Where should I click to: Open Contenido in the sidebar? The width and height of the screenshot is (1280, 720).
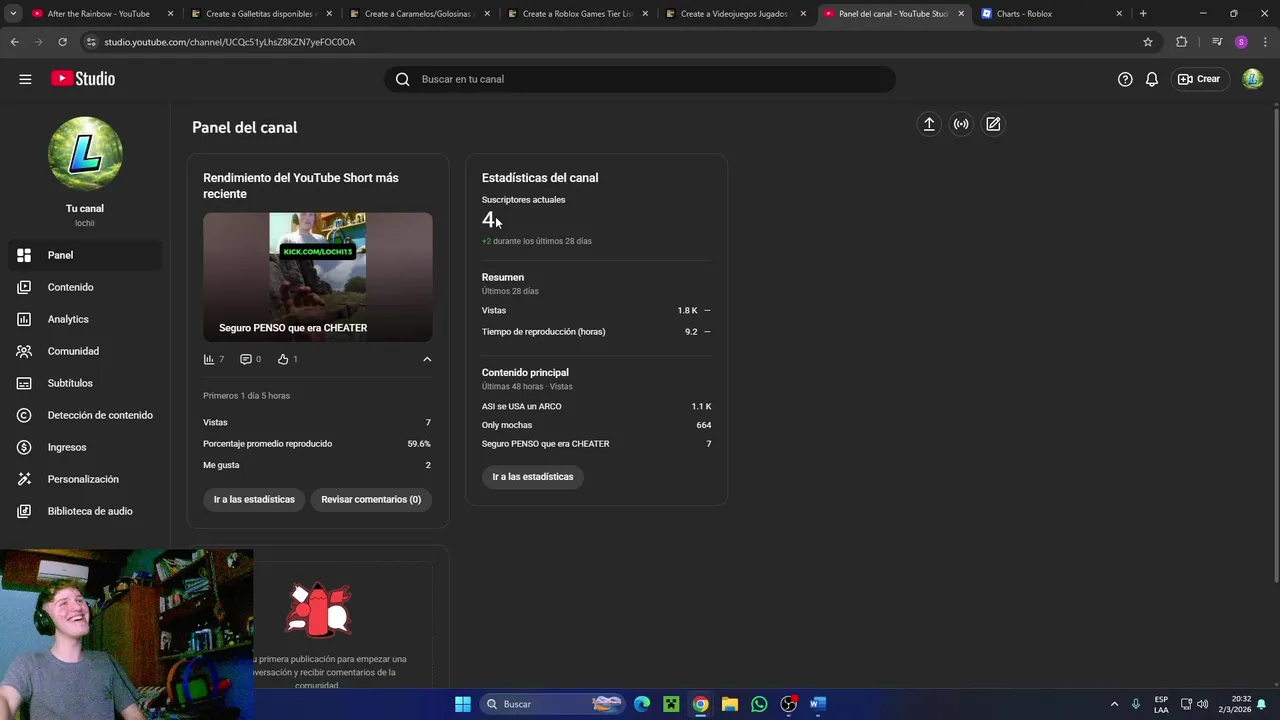(85, 287)
